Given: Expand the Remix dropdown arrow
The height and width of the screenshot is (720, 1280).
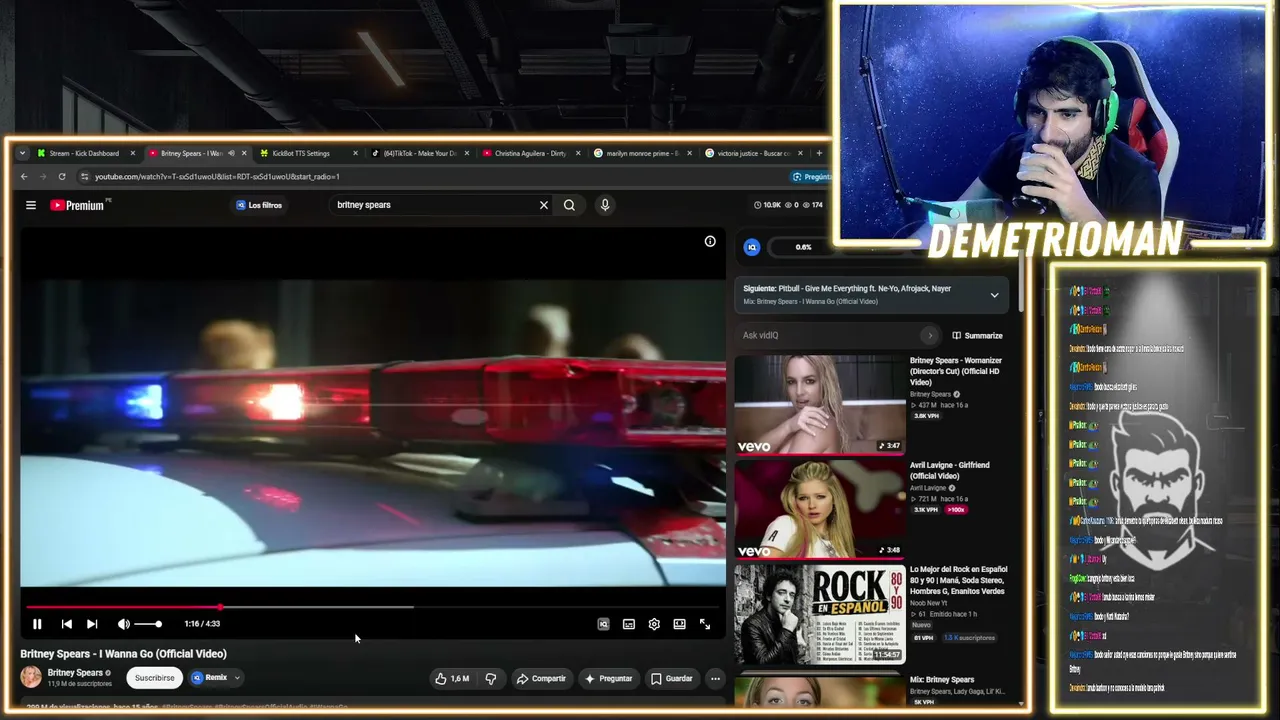Looking at the screenshot, I should point(237,678).
